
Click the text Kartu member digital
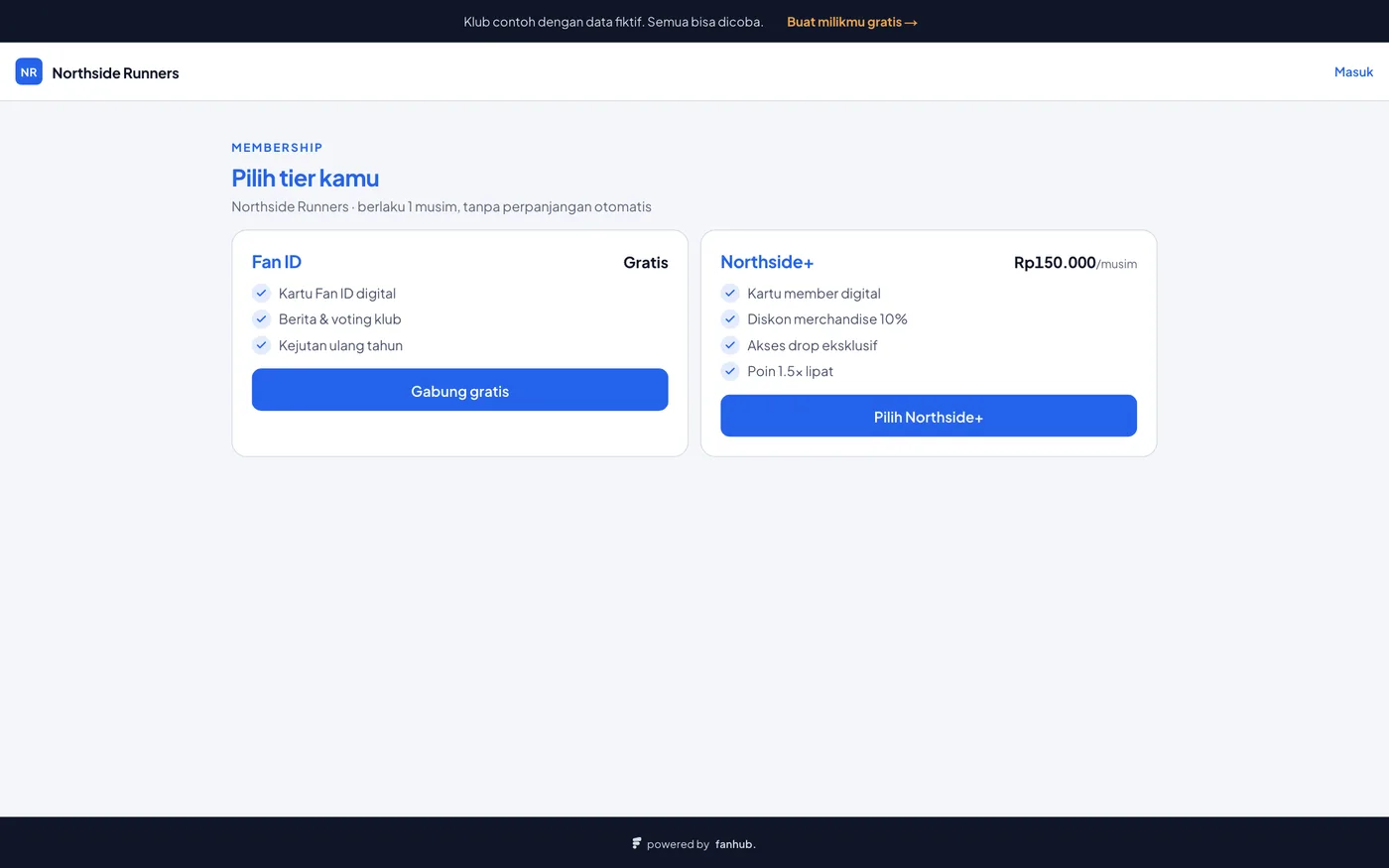pyautogui.click(x=814, y=293)
